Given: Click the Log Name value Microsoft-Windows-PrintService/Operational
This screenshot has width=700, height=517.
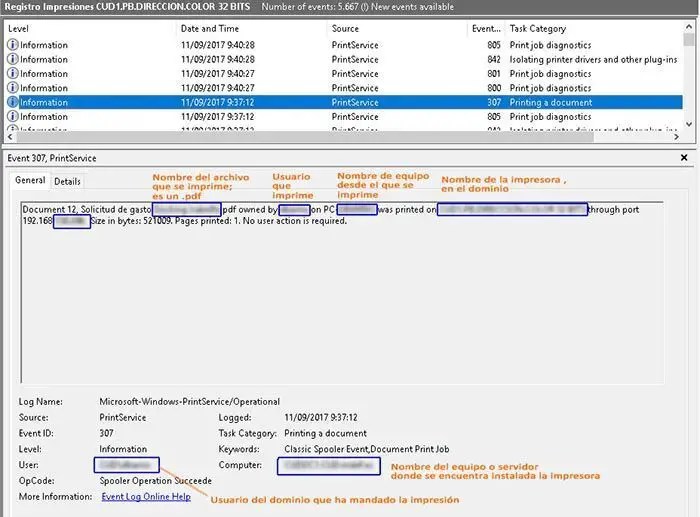Looking at the screenshot, I should click(189, 401).
